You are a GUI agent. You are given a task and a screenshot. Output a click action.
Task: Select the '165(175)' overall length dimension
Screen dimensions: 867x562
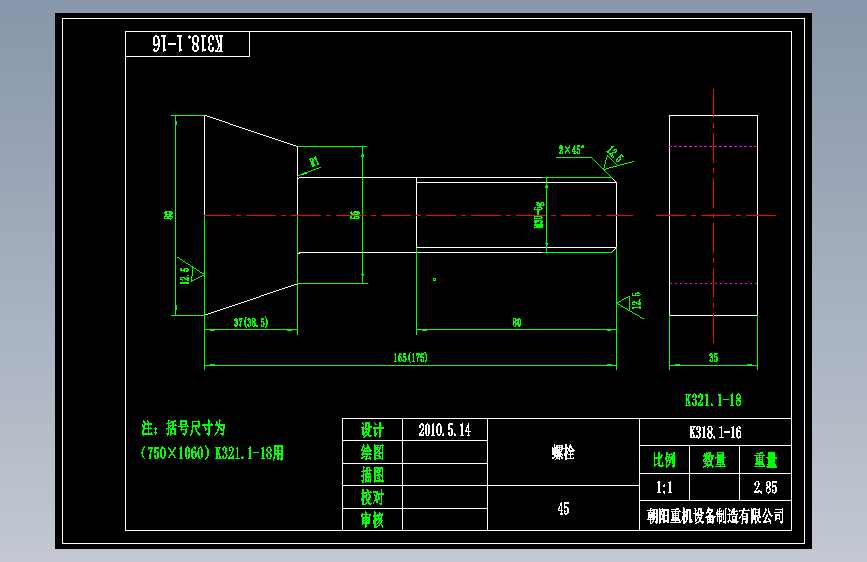point(410,358)
